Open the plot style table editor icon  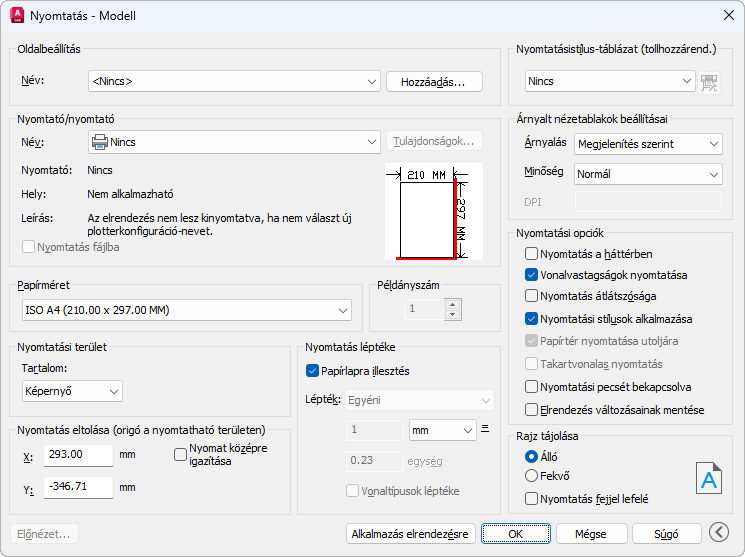(709, 82)
